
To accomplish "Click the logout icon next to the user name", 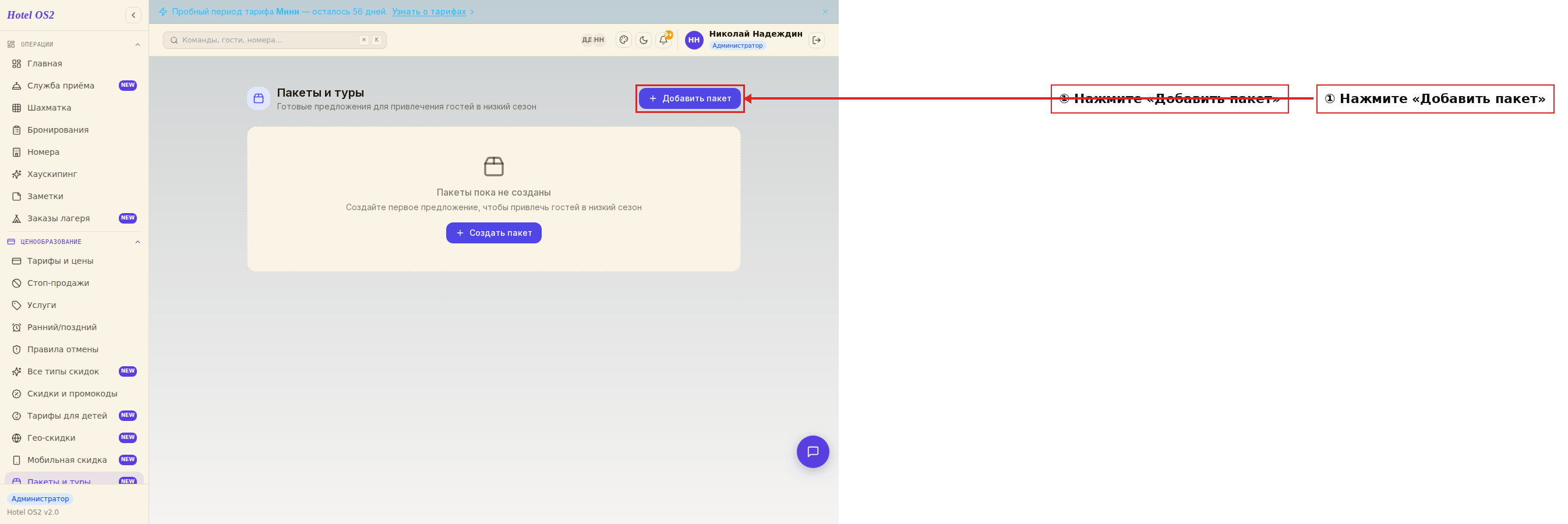I will coord(816,40).
